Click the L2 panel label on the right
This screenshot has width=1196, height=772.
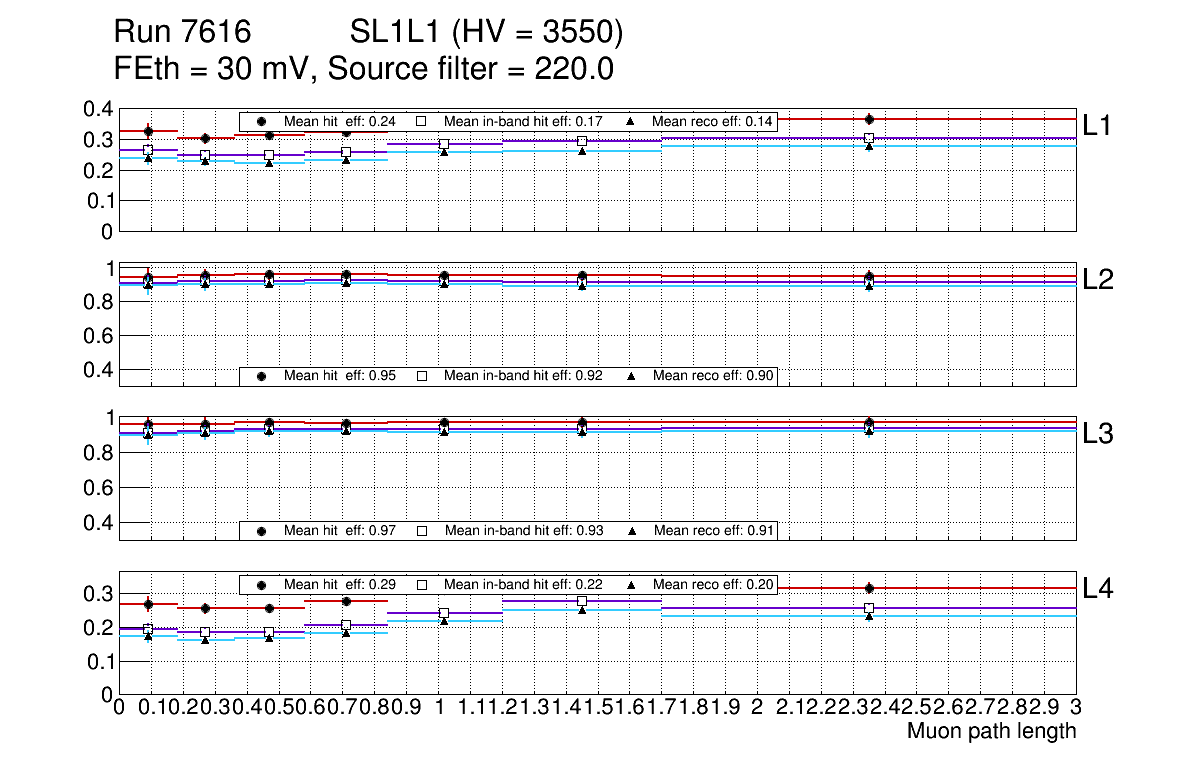pyautogui.click(x=1098, y=280)
